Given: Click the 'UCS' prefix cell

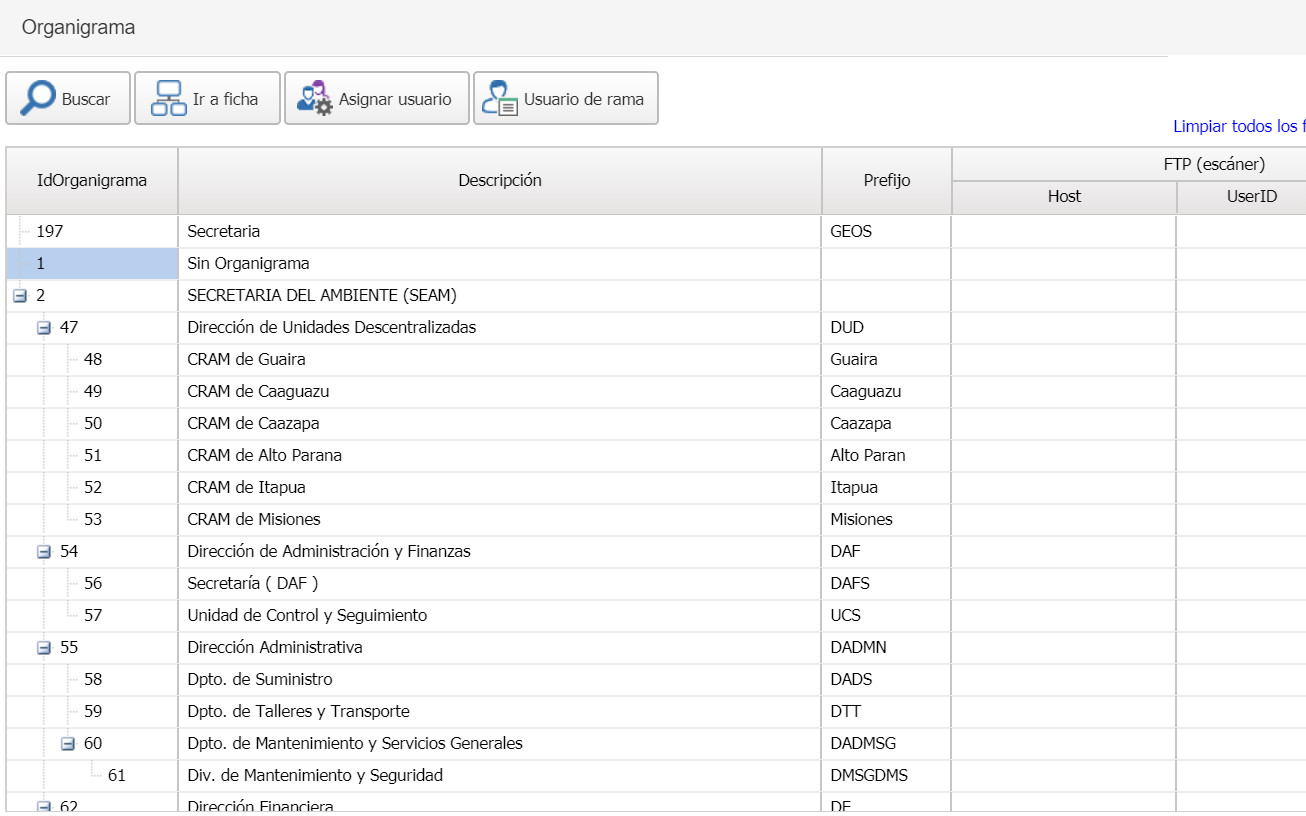Looking at the screenshot, I should 887,616.
